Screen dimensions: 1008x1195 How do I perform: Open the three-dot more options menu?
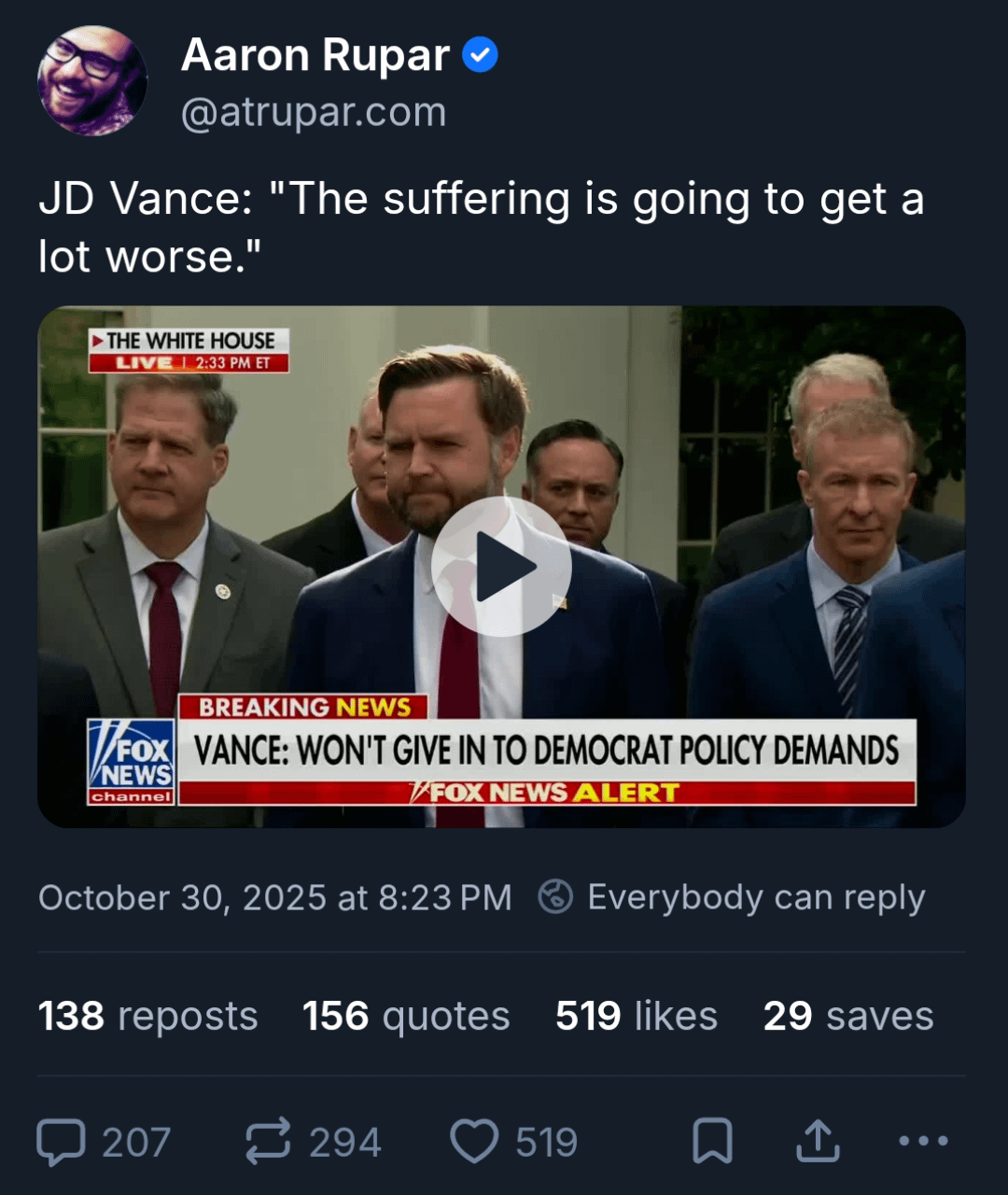[923, 1141]
